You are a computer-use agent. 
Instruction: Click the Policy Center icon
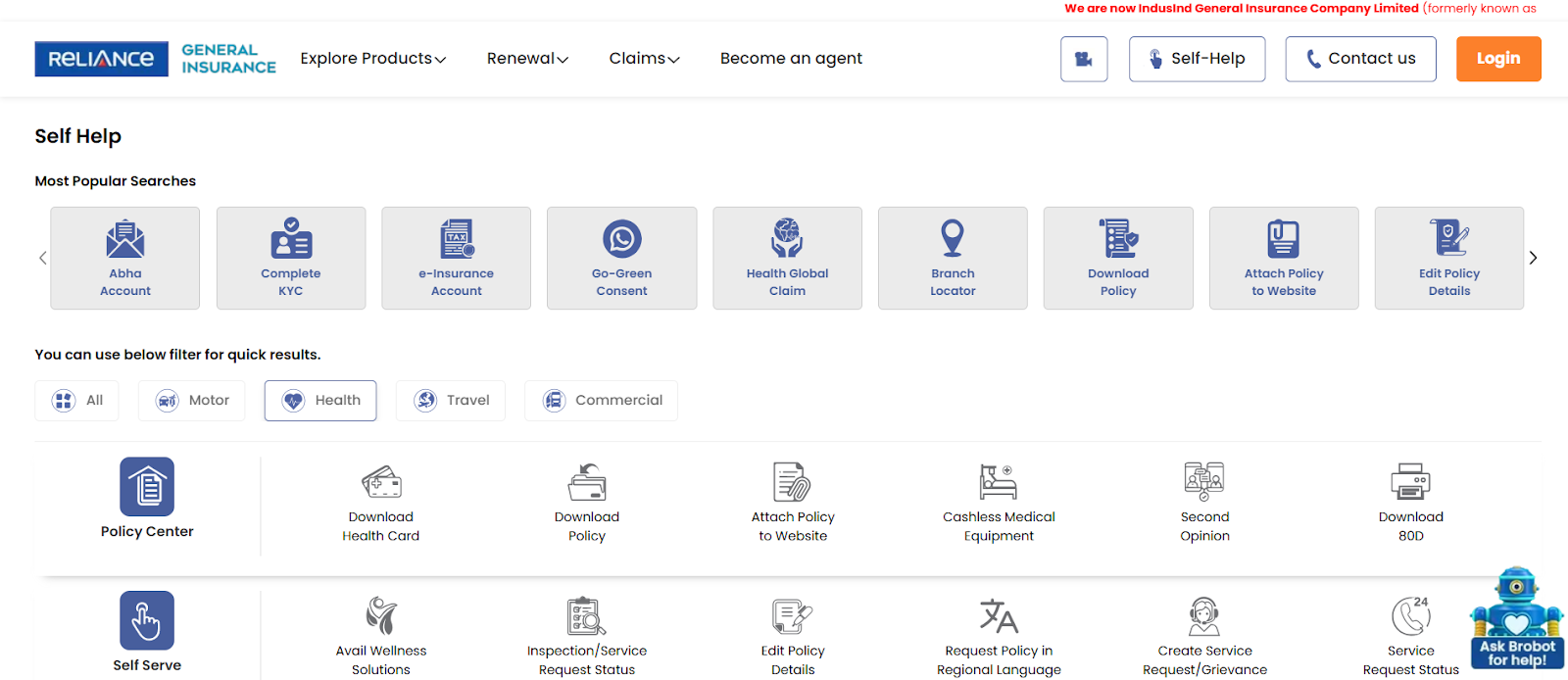point(147,486)
